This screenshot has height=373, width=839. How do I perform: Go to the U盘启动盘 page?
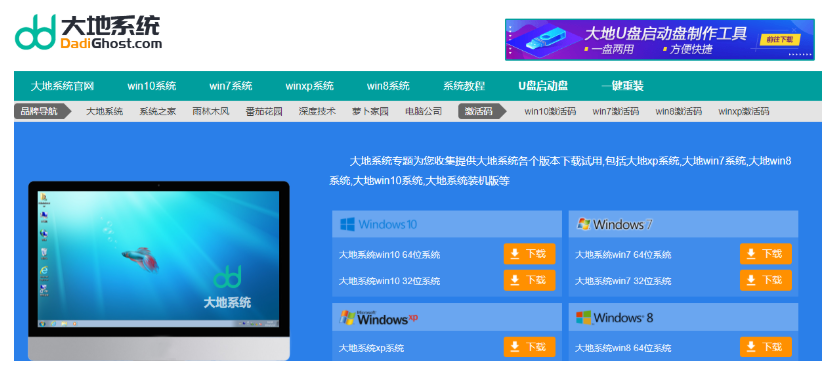[x=543, y=86]
